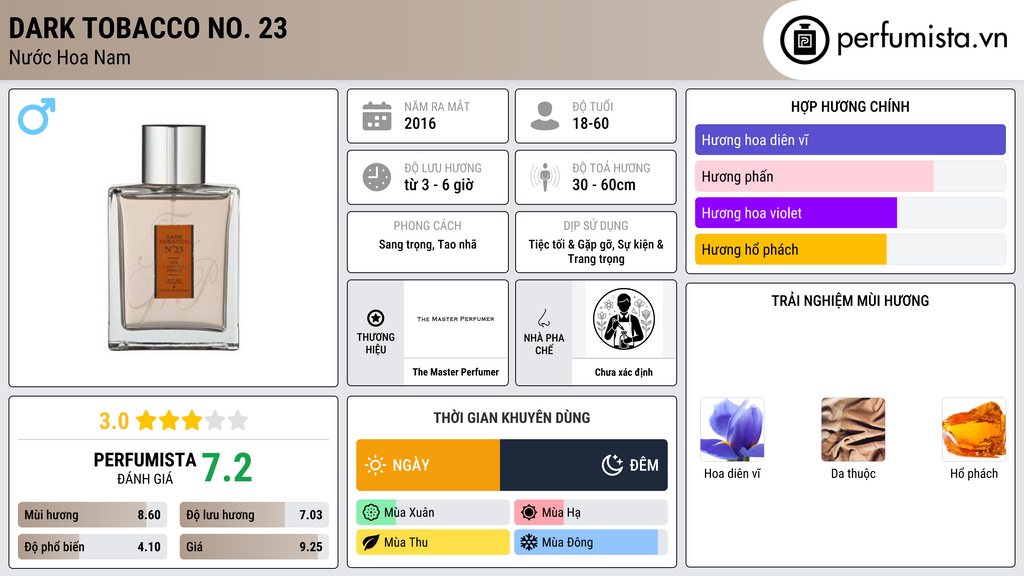The width and height of the screenshot is (1024, 576).
Task: Click the TRẢI NGHIỆM MÙI HƯƠNG heading
Action: 850,301
